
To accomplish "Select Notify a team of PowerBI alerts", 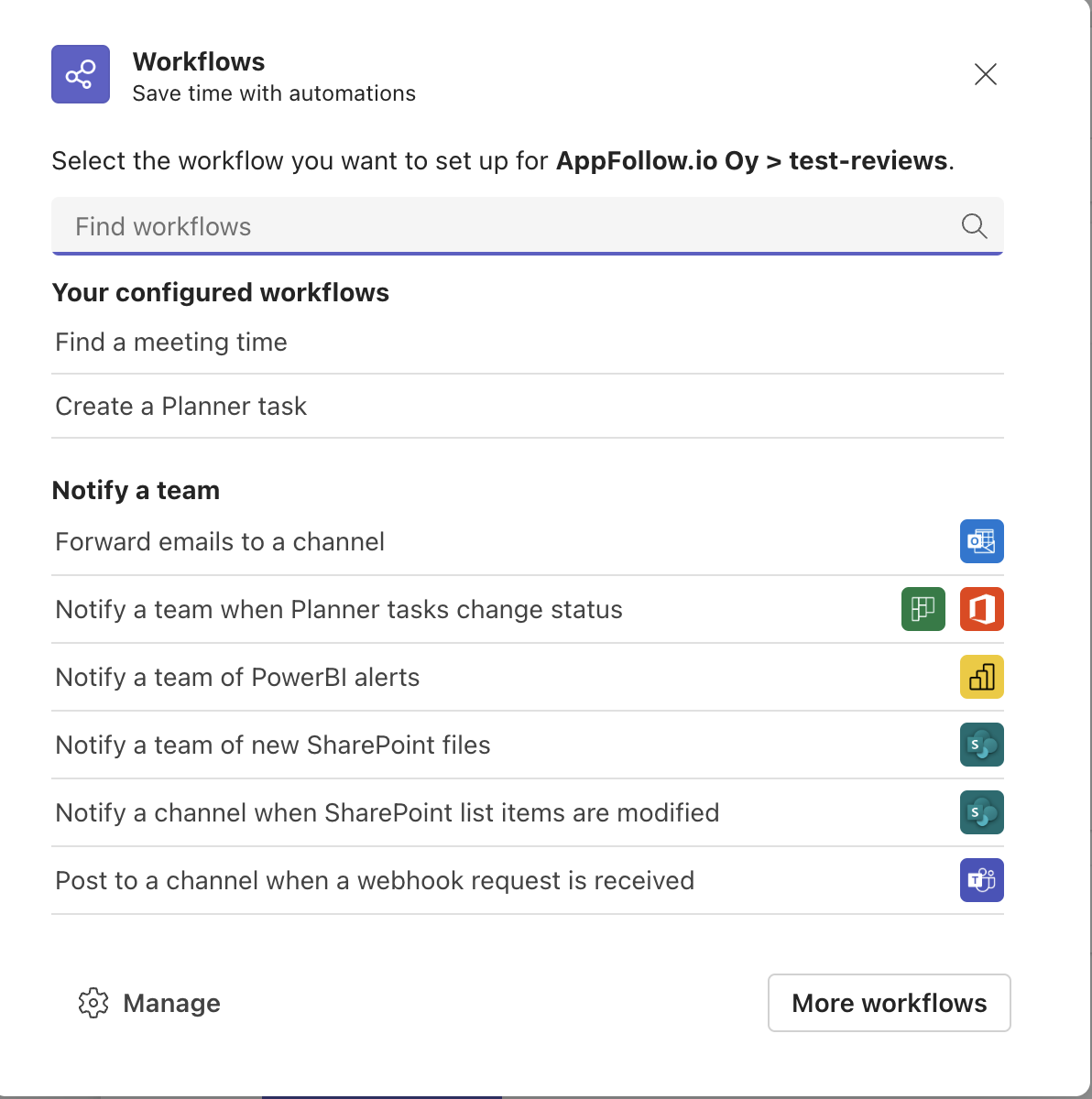I will tap(527, 678).
